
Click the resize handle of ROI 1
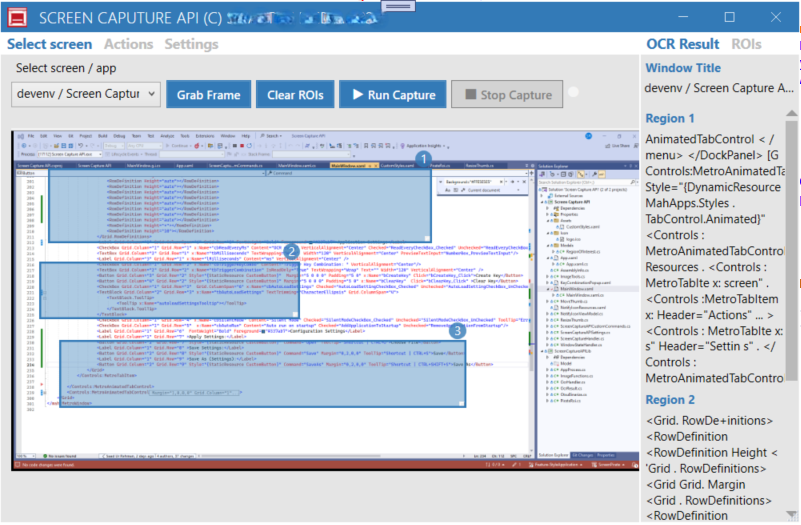click(x=428, y=238)
